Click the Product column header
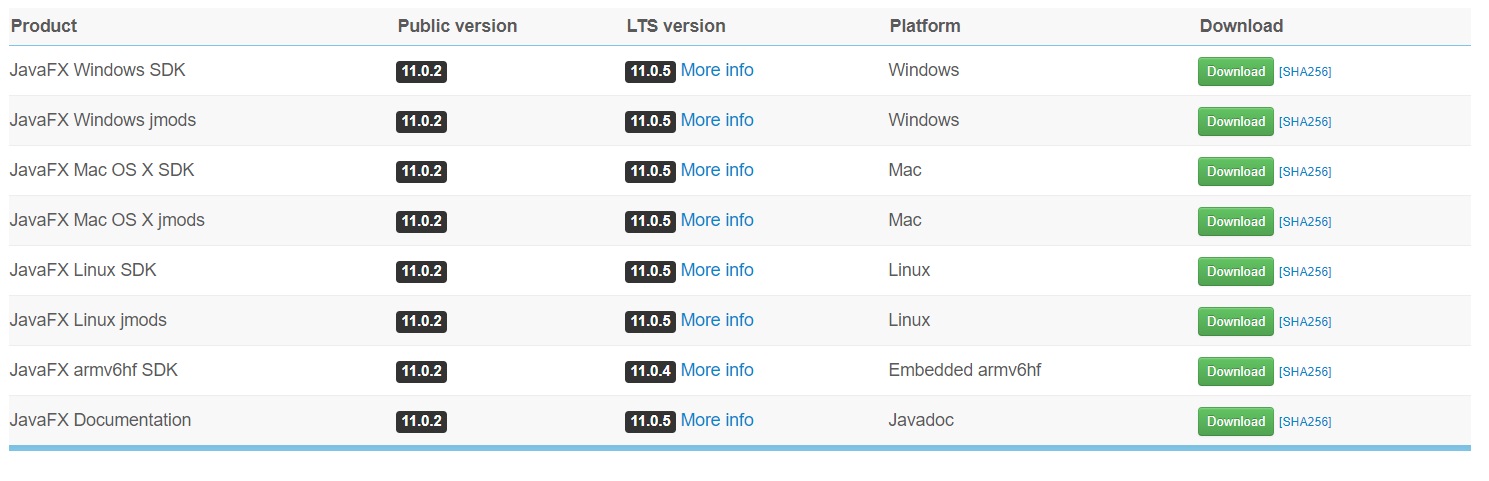1489x481 pixels. tap(44, 26)
